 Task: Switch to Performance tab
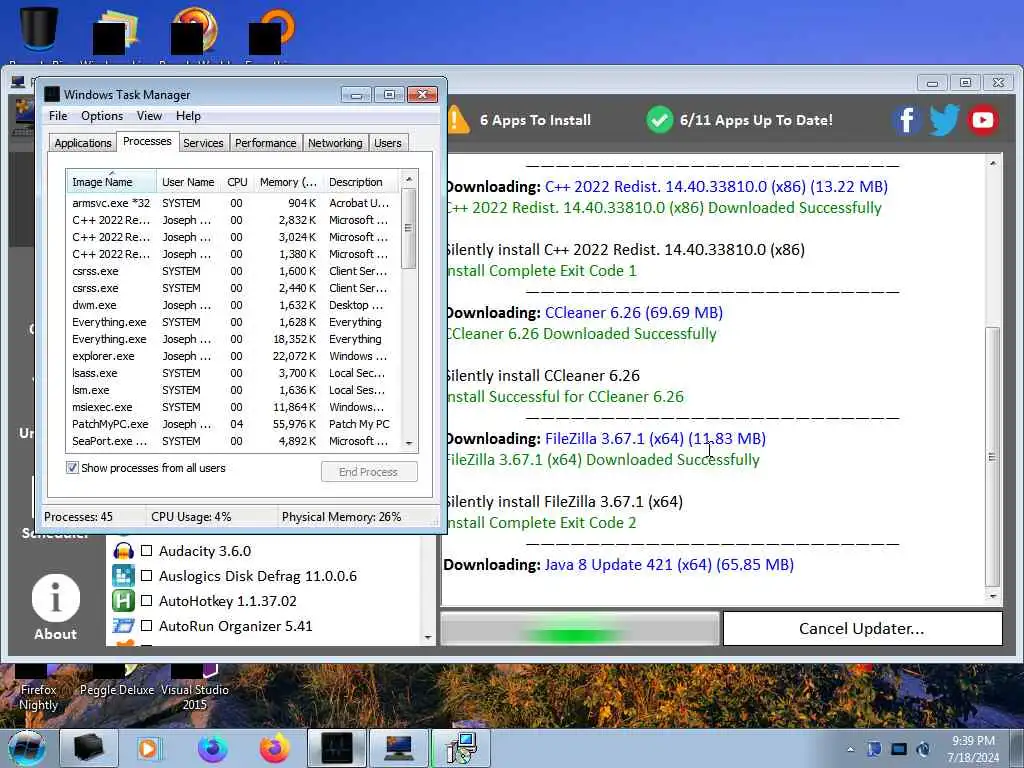coord(265,143)
